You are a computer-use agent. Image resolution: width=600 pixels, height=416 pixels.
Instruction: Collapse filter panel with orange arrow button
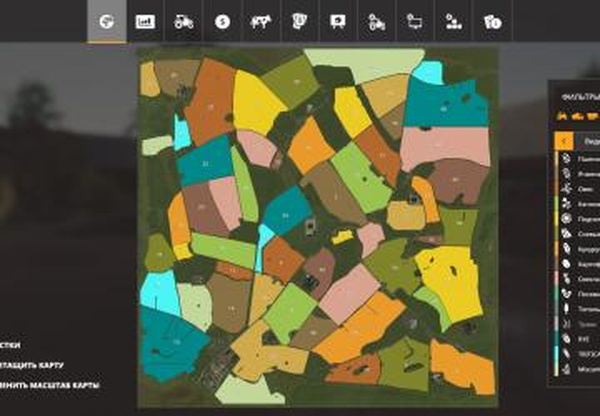click(x=565, y=141)
